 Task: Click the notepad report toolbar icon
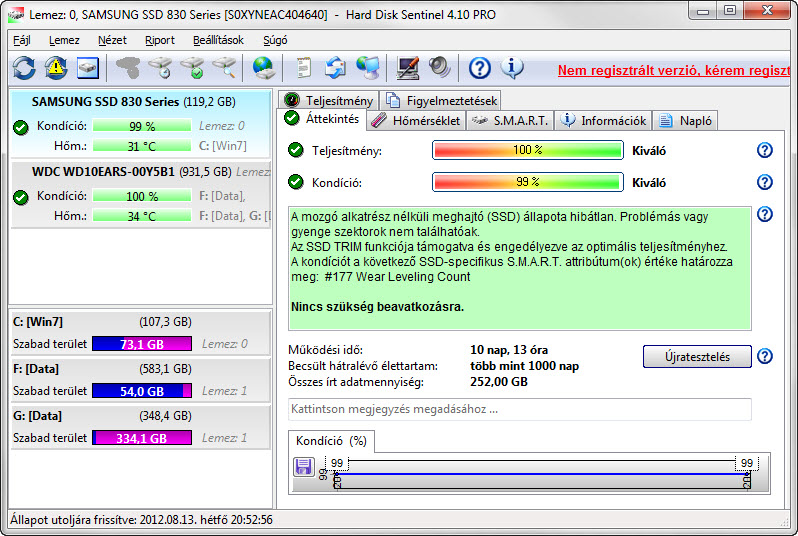pyautogui.click(x=303, y=68)
